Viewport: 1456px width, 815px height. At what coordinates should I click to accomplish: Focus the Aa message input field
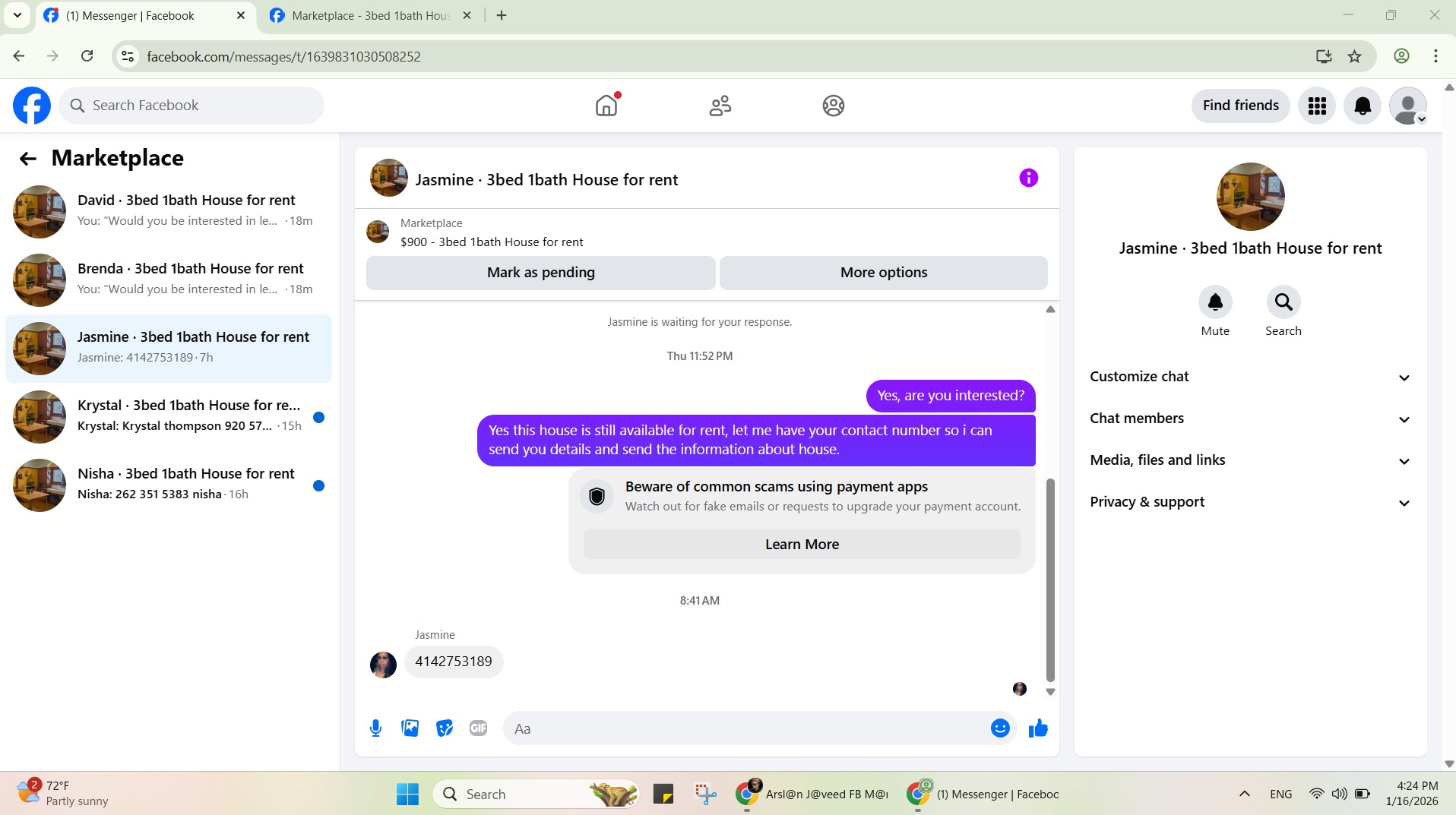point(748,728)
